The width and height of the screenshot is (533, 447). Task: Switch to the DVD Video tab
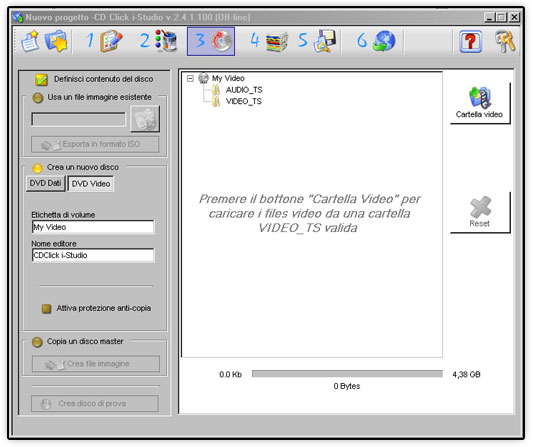point(91,184)
